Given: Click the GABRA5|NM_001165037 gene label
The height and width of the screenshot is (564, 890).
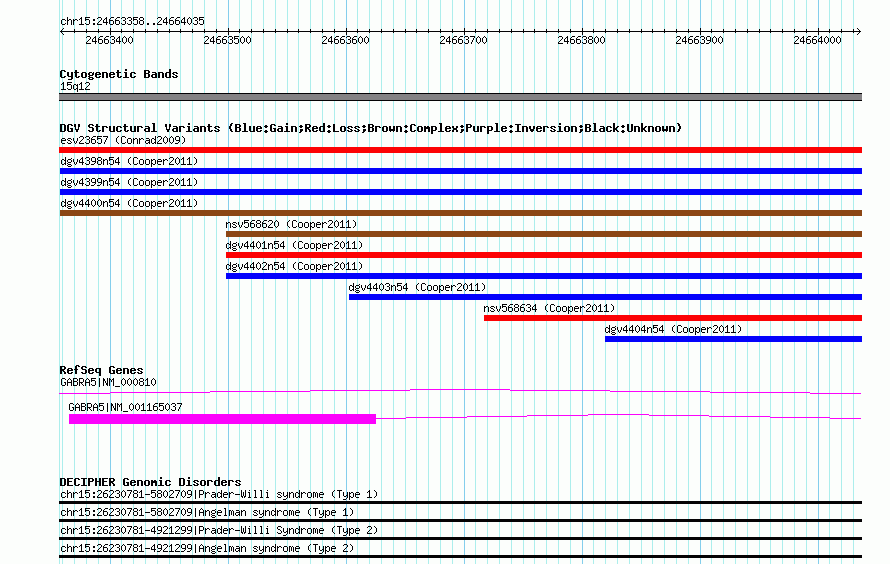Looking at the screenshot, I should tap(125, 407).
